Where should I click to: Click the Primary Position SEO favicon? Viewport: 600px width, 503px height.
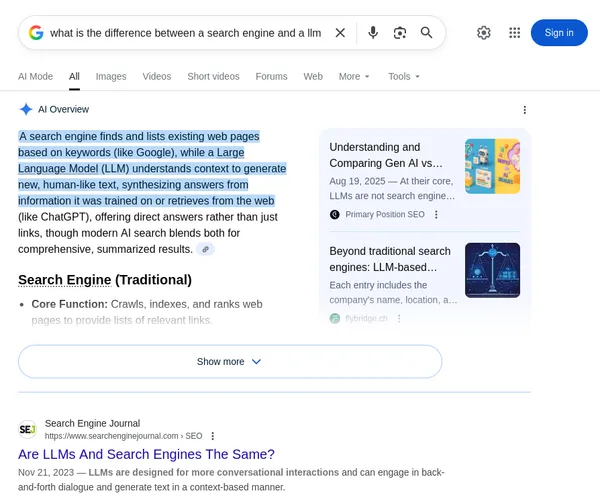(334, 215)
